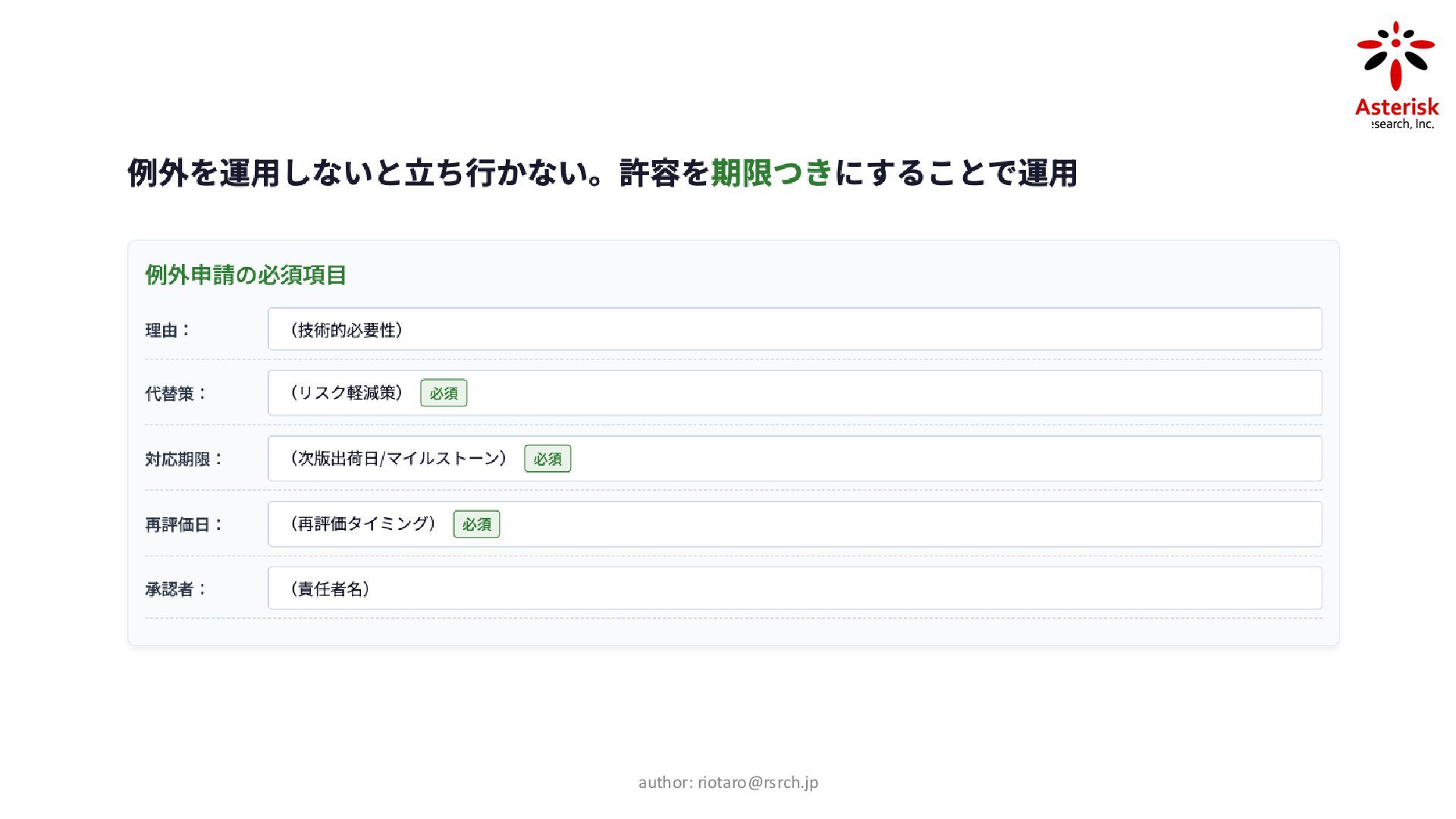Click the 例外申請の必須項目 heading
Screen dimensions: 1456x819
click(x=246, y=275)
